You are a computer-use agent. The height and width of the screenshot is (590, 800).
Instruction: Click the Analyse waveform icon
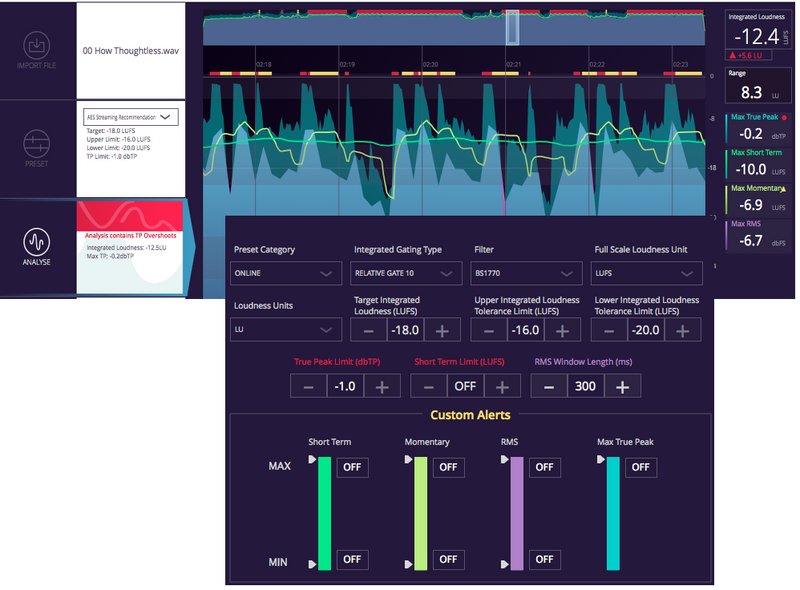pos(37,243)
